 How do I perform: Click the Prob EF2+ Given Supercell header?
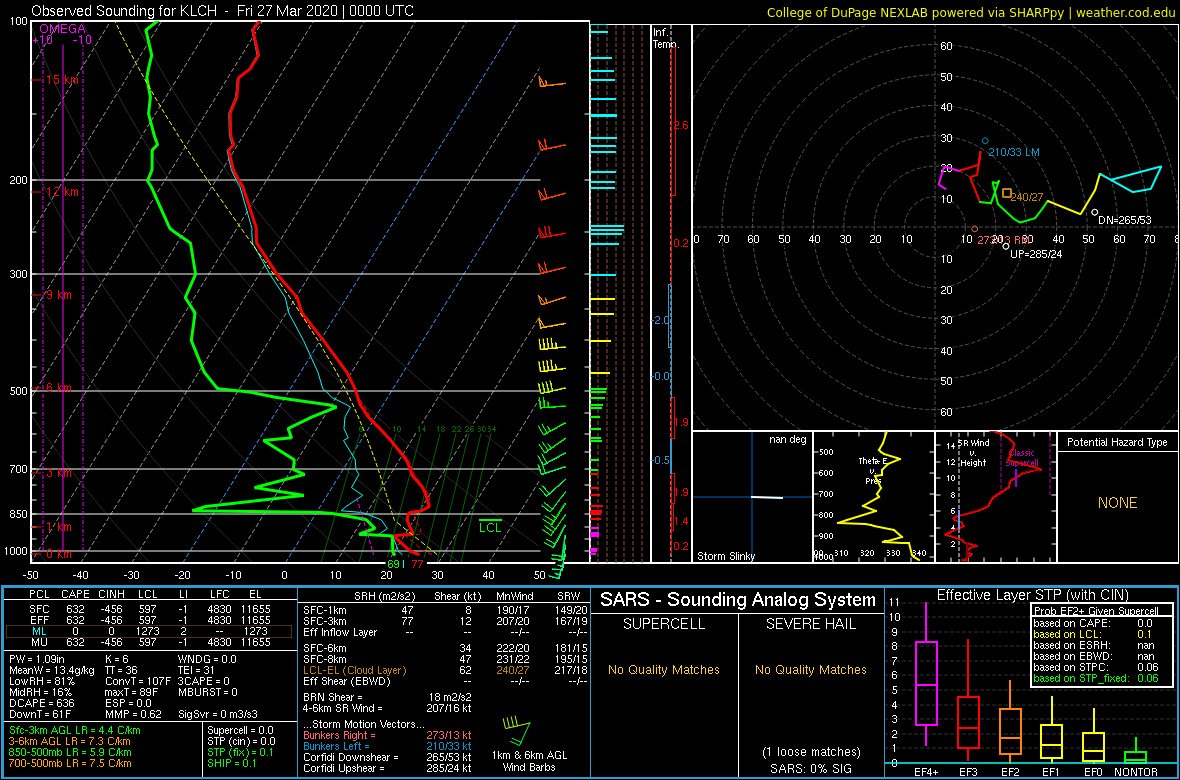(1094, 611)
